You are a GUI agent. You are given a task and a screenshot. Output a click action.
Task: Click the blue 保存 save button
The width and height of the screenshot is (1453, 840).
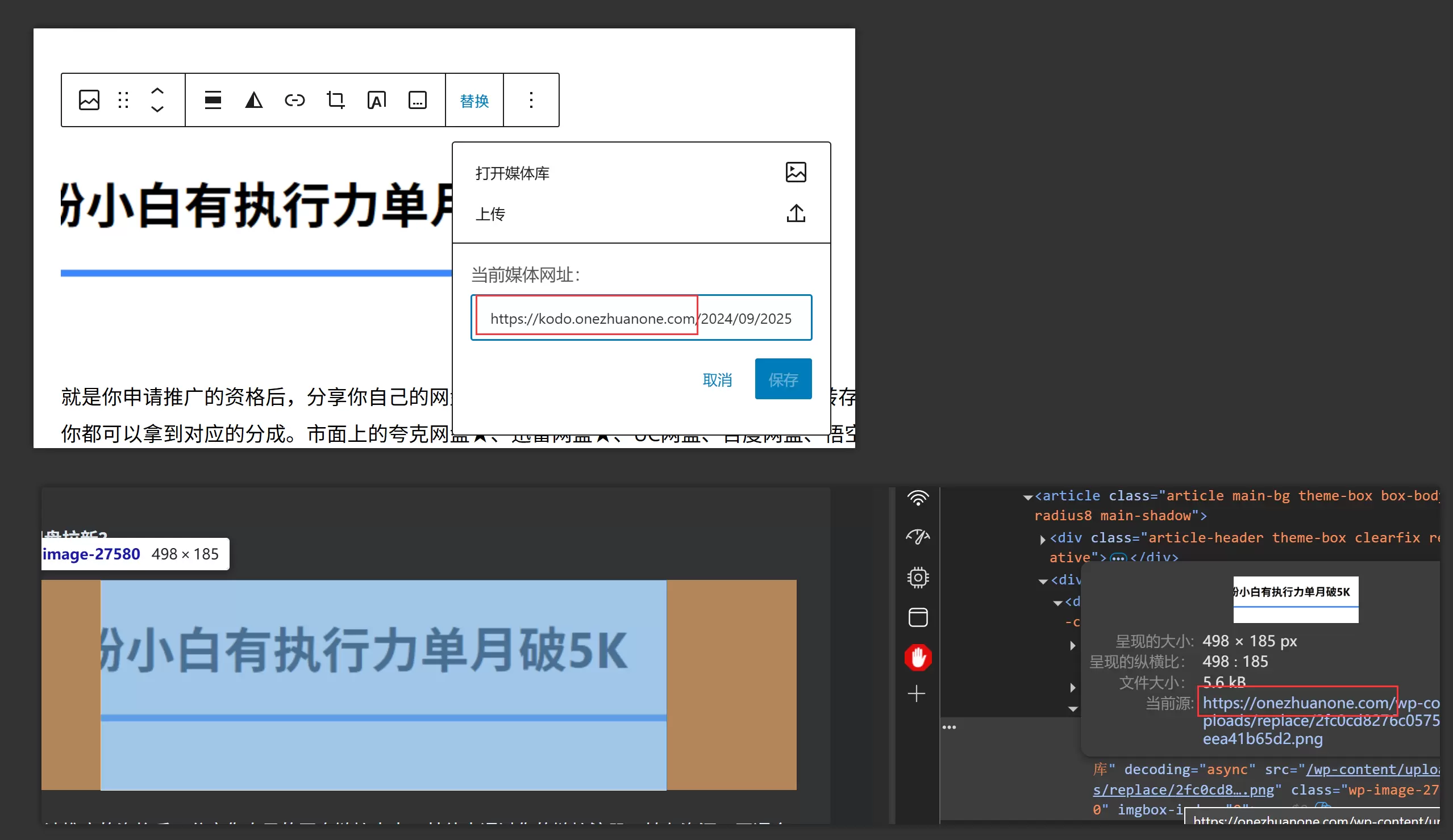(783, 379)
